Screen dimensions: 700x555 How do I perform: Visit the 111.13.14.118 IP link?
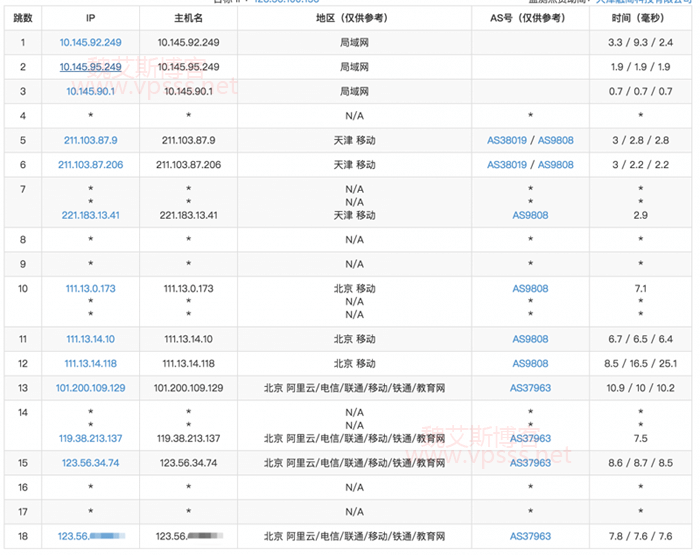click(x=90, y=363)
